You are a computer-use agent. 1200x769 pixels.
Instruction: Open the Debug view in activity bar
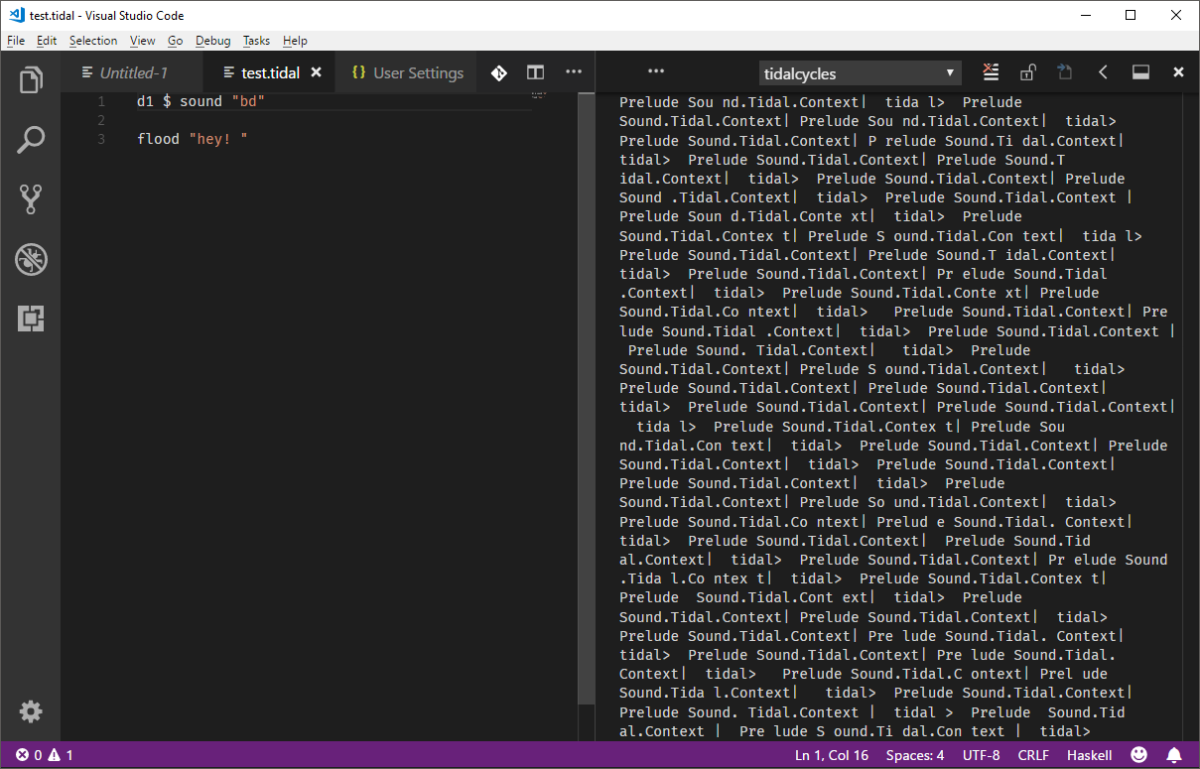pyautogui.click(x=31, y=260)
